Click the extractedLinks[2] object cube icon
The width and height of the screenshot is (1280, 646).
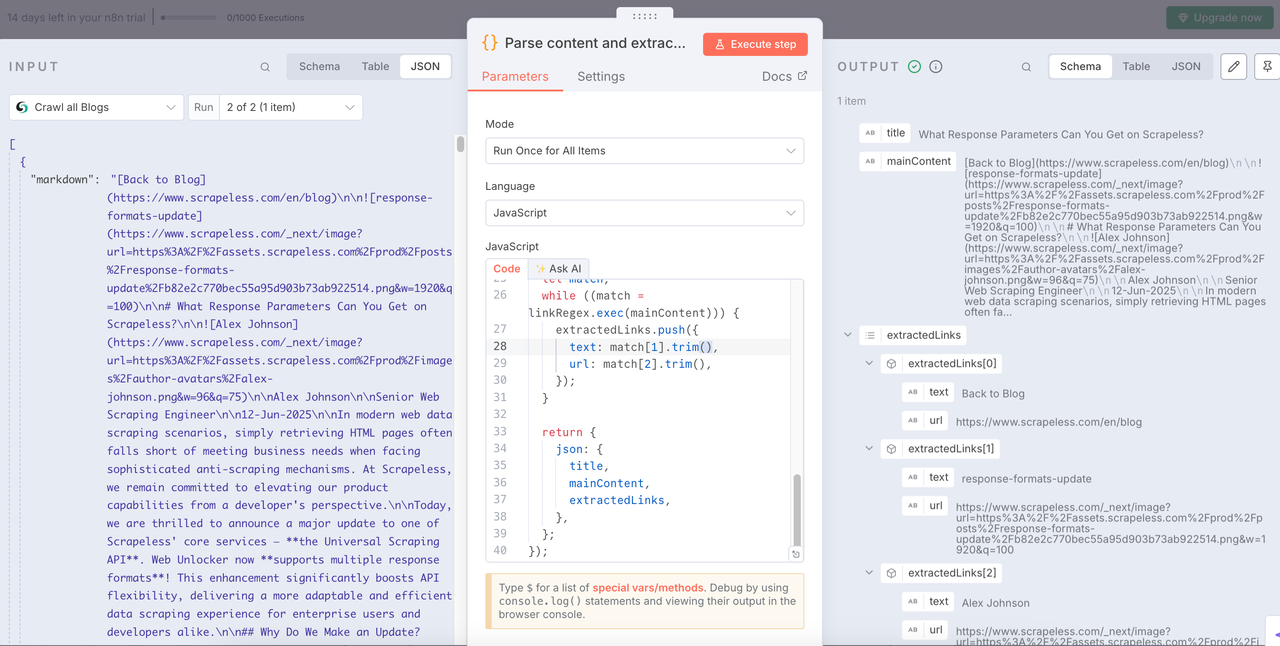(891, 573)
